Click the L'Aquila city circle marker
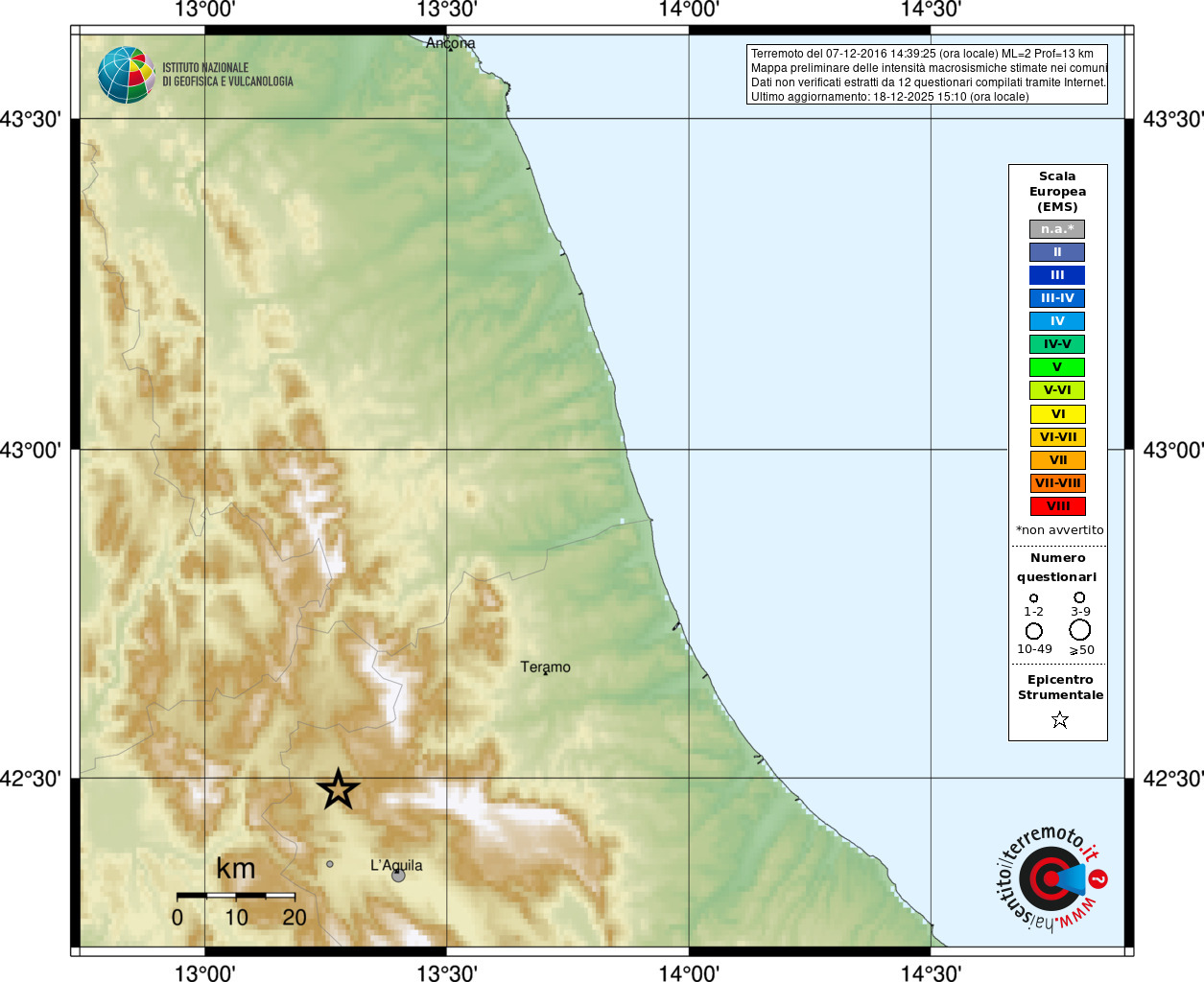Screen dimensions: 1204x982 [398, 876]
